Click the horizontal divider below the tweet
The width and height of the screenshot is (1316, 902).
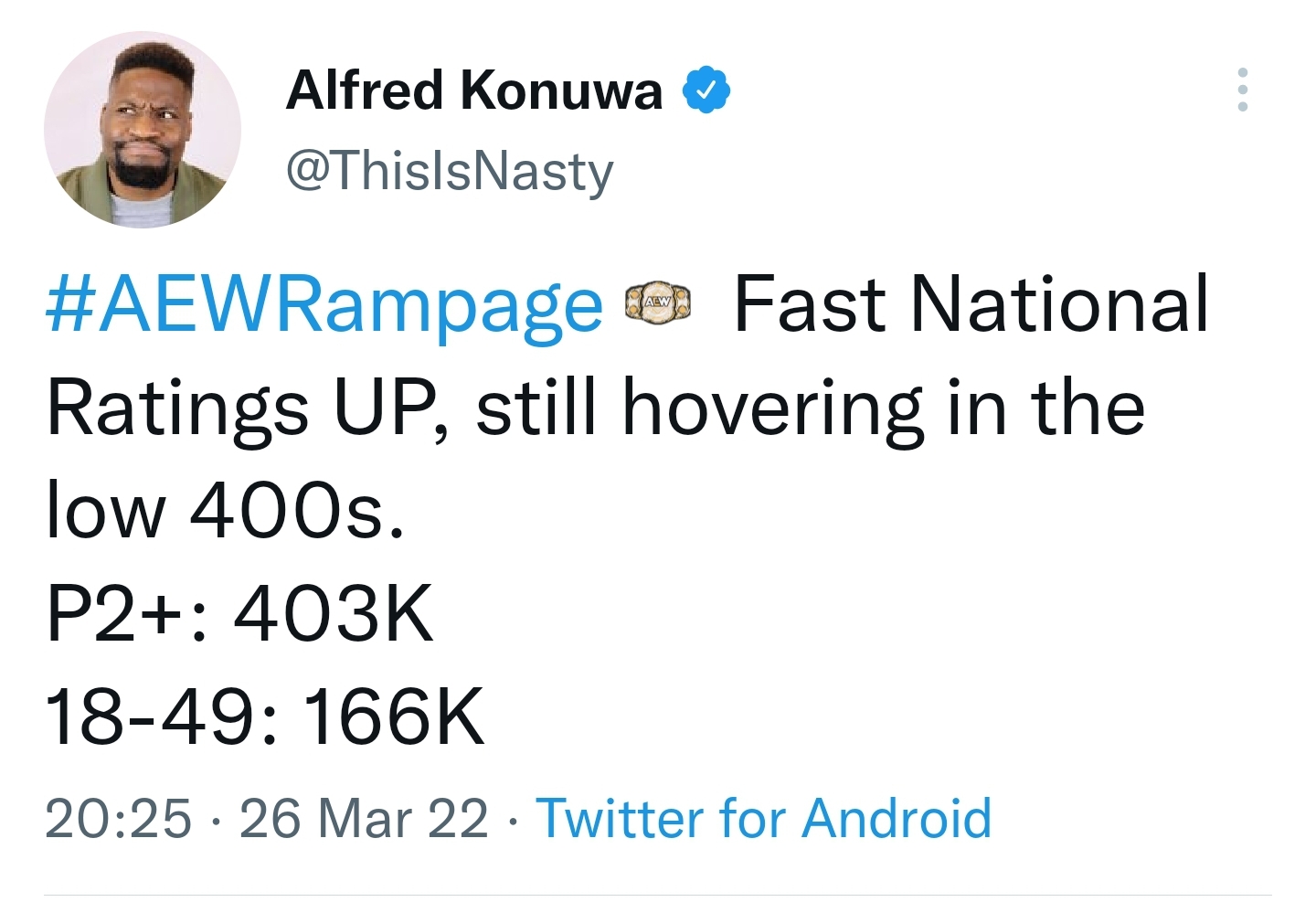point(658,895)
